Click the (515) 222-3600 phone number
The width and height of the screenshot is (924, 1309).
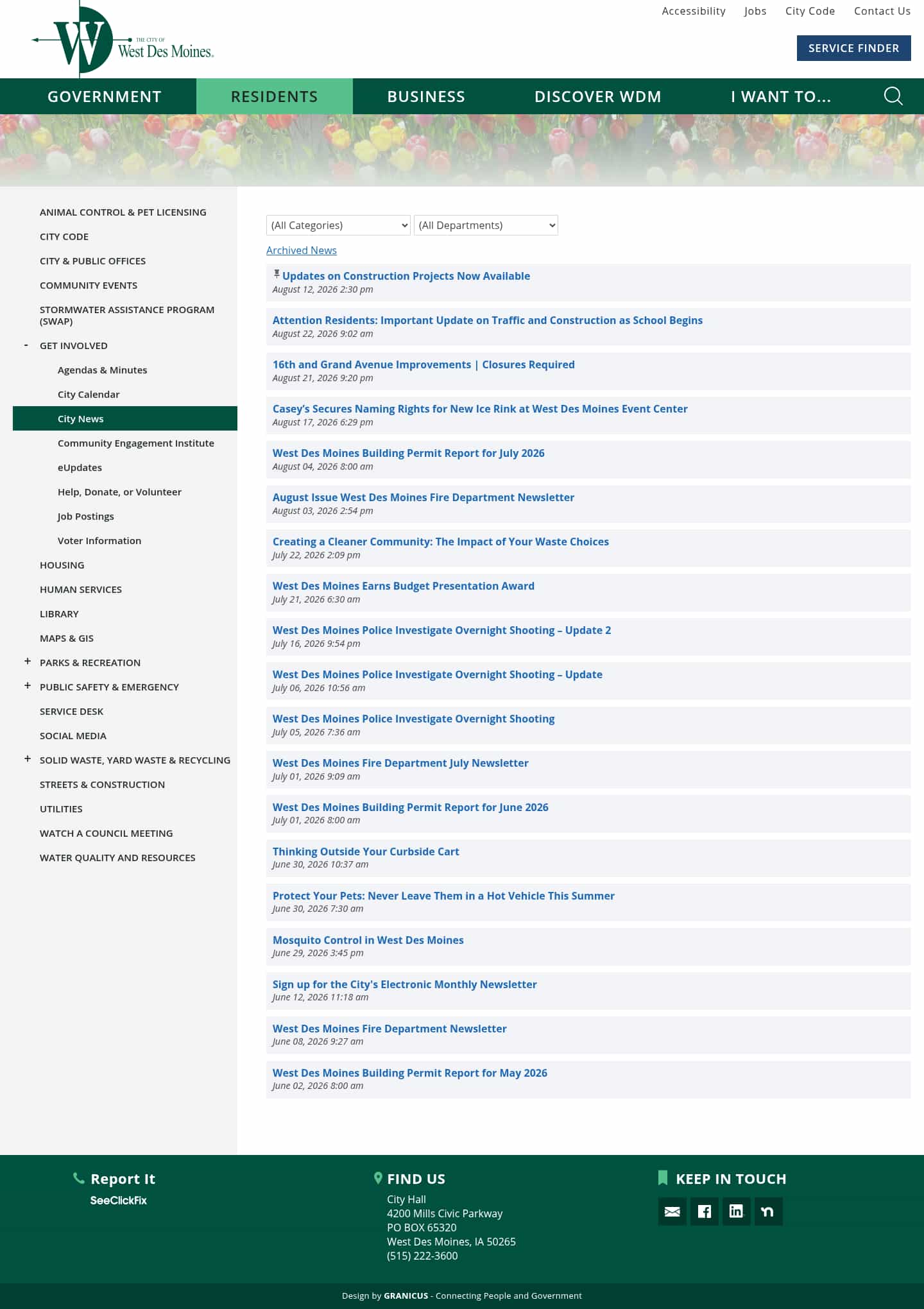(x=422, y=1256)
